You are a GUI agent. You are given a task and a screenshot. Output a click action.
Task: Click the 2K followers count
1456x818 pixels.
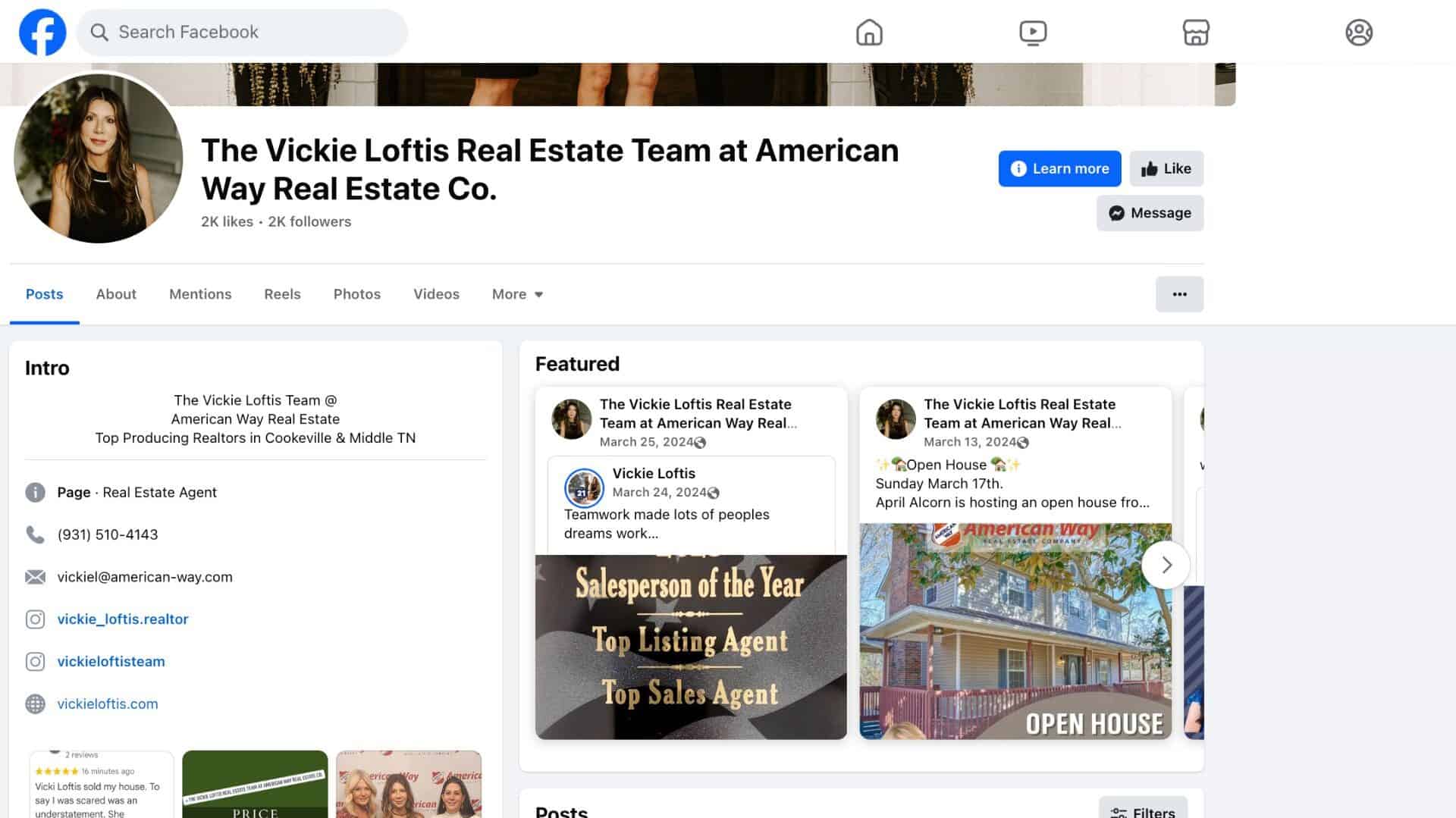pos(309,221)
